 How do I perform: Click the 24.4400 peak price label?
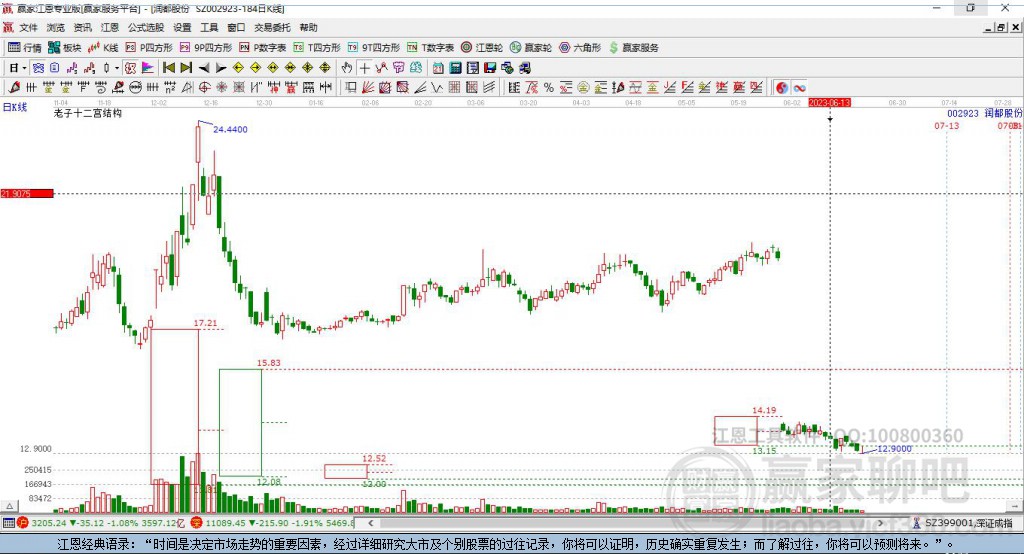point(231,129)
